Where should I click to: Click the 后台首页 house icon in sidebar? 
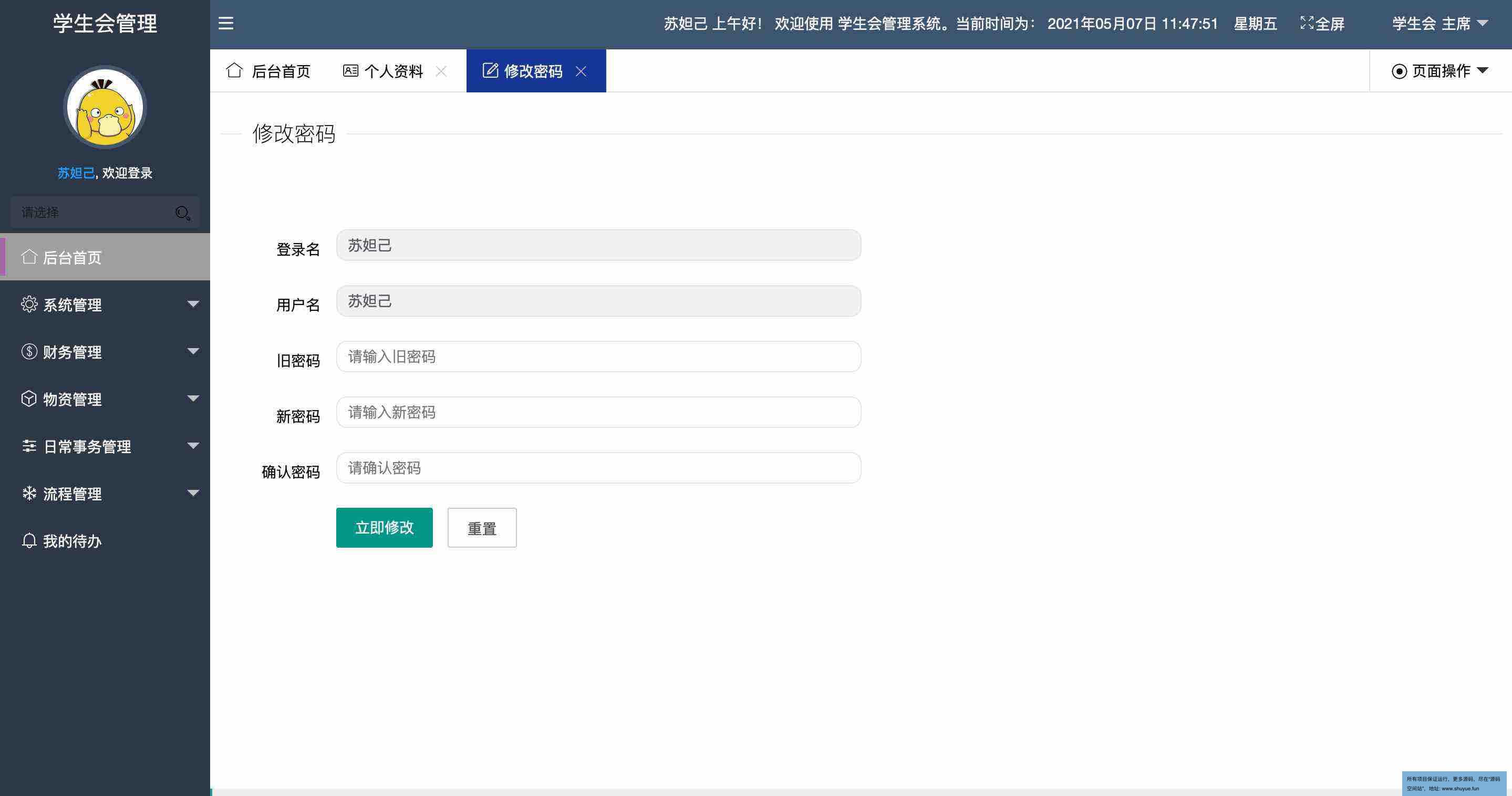point(29,257)
